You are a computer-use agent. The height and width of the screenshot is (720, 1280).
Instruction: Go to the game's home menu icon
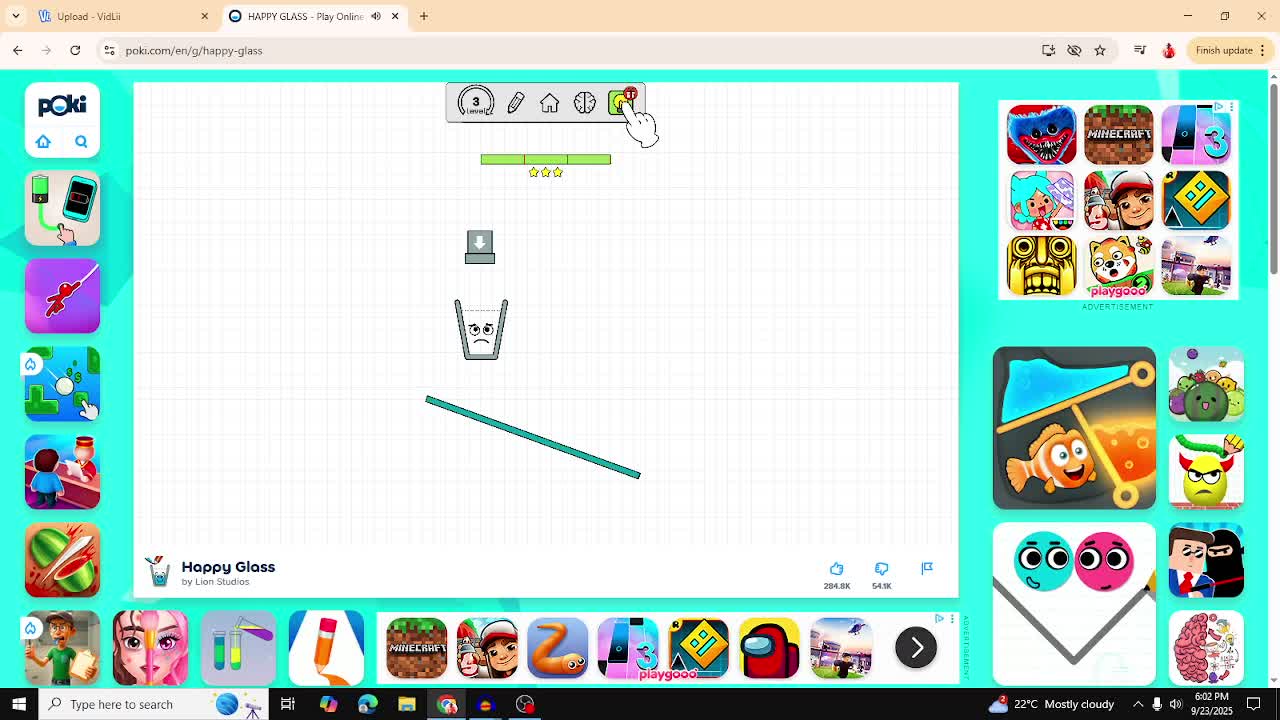(x=549, y=103)
